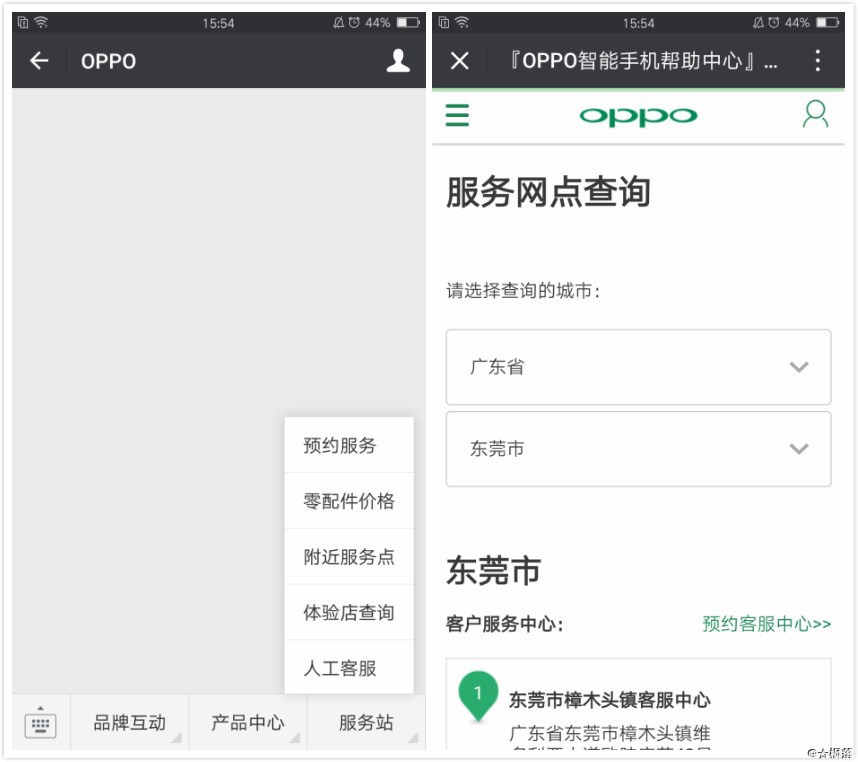Viewport: 858px width, 762px height.
Task: Tap the back arrow to leave OPPO chat
Action: pyautogui.click(x=38, y=61)
